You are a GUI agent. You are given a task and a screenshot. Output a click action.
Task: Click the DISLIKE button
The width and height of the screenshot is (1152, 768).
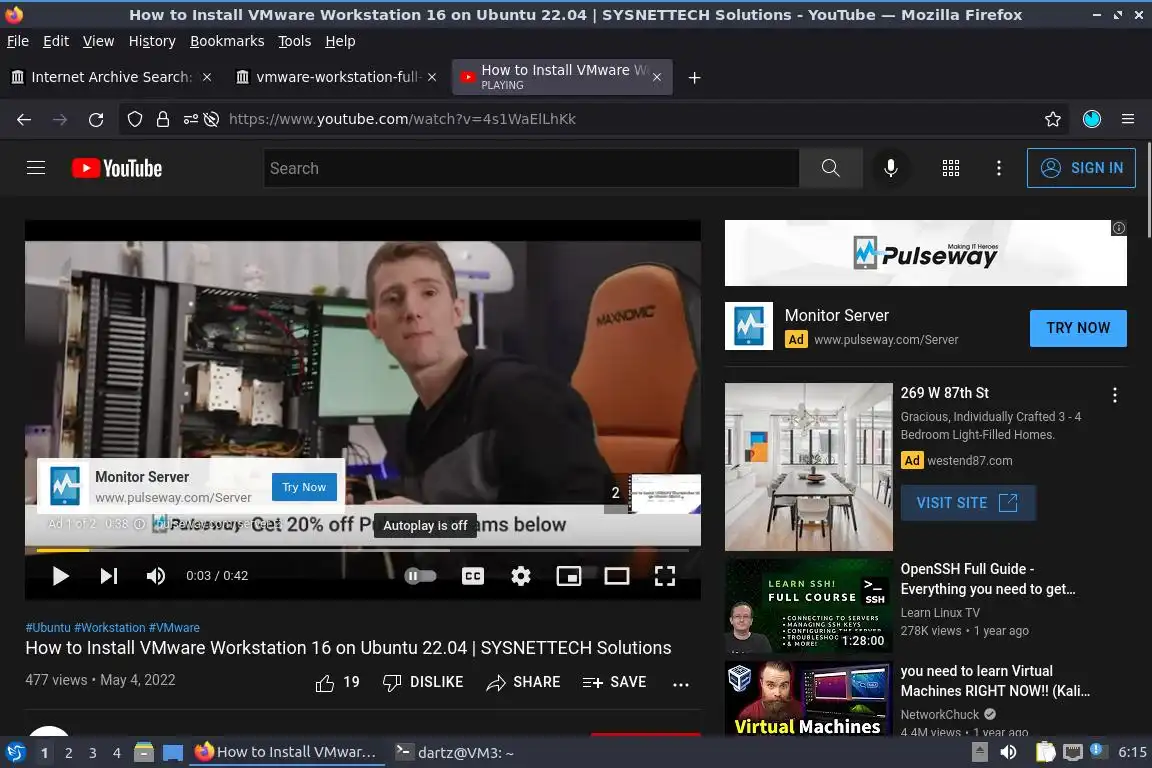[423, 683]
